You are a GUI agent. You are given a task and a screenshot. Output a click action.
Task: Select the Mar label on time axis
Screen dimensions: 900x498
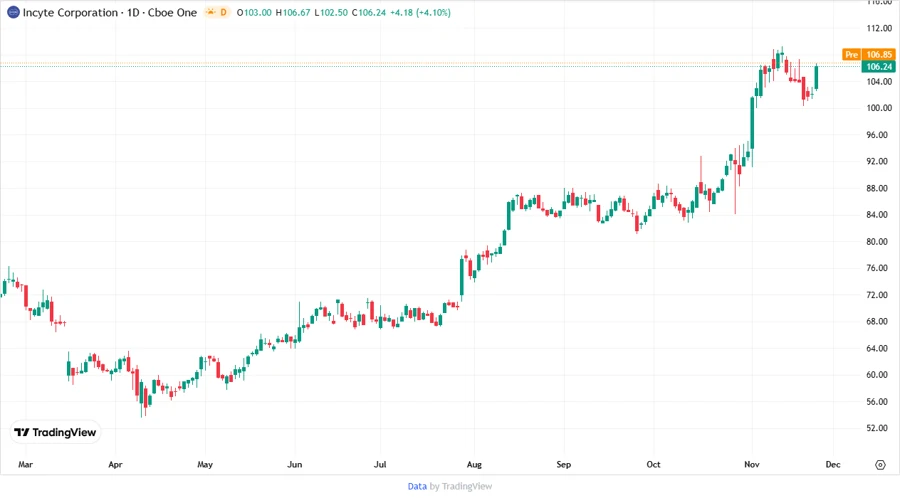click(25, 464)
